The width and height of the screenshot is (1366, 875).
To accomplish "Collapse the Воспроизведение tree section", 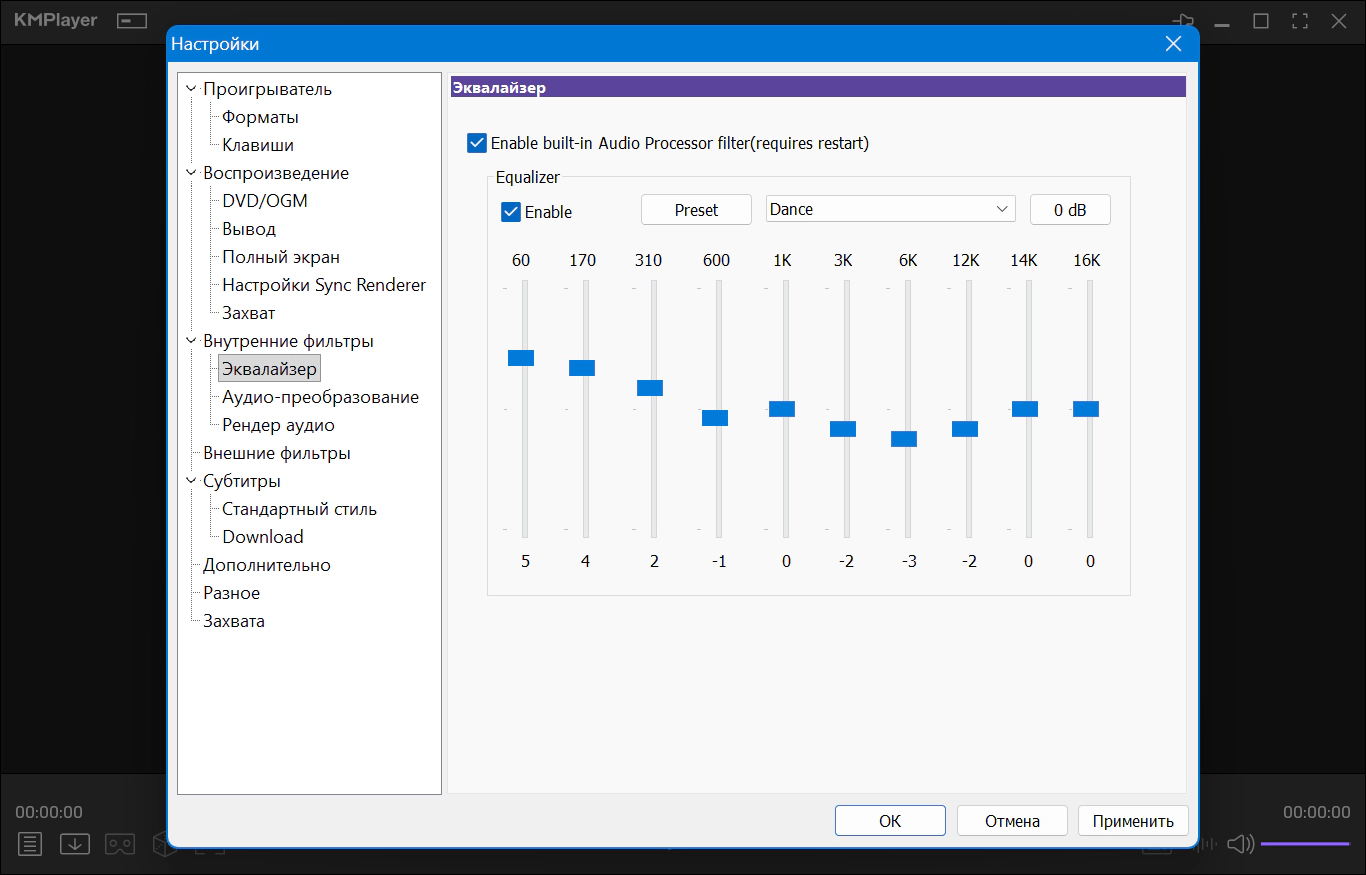I will pos(190,173).
